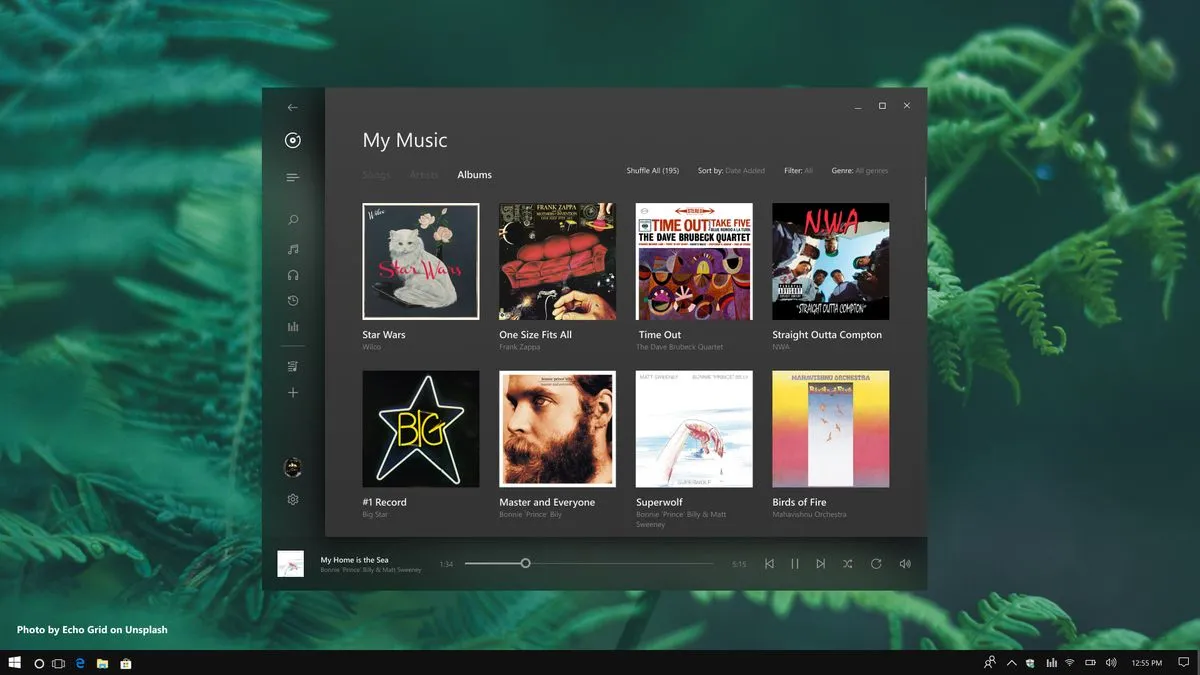Screen dimensions: 1200x675
Task: Click the album grid vertical scrollbar
Action: pyautogui.click(x=926, y=194)
